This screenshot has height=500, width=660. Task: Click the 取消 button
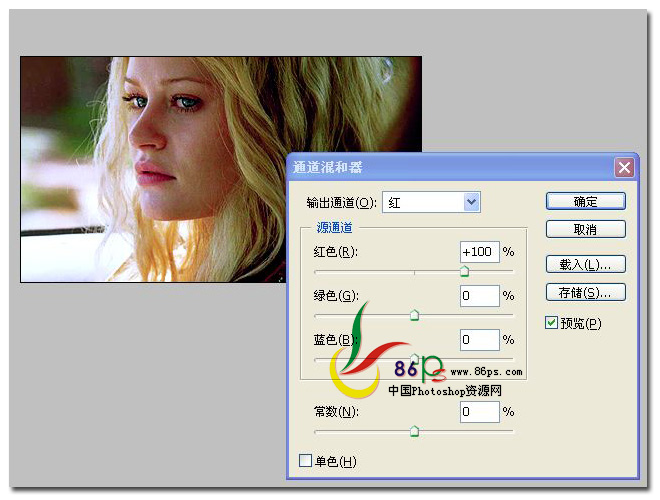585,229
